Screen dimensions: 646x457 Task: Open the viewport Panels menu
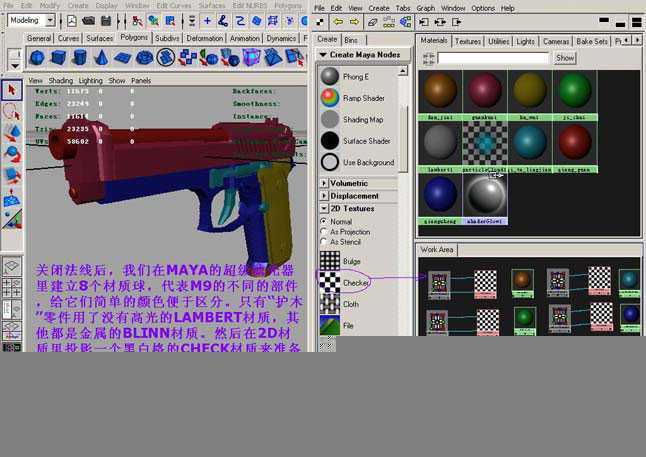pos(141,80)
